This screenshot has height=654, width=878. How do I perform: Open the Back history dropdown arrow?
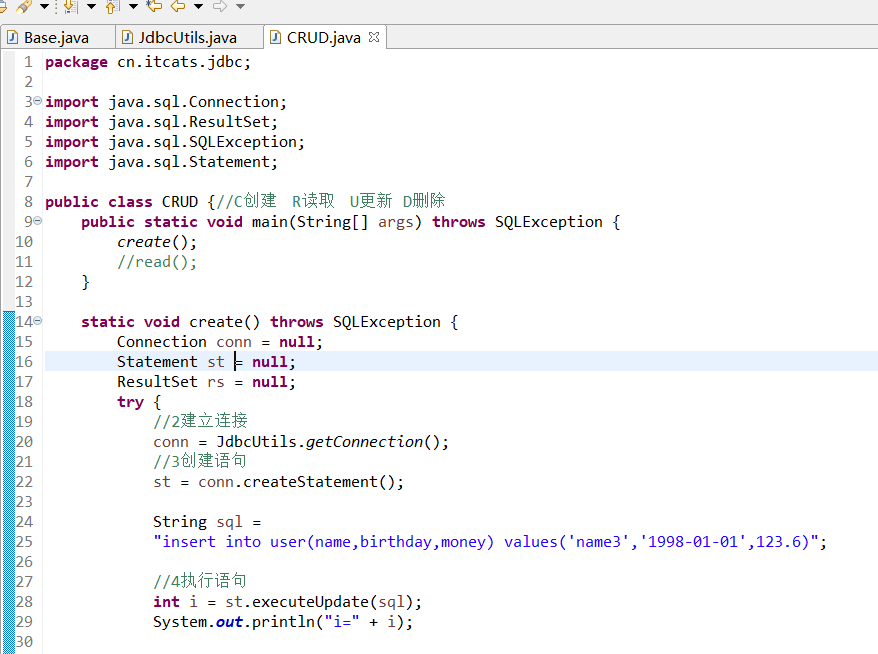click(x=199, y=7)
